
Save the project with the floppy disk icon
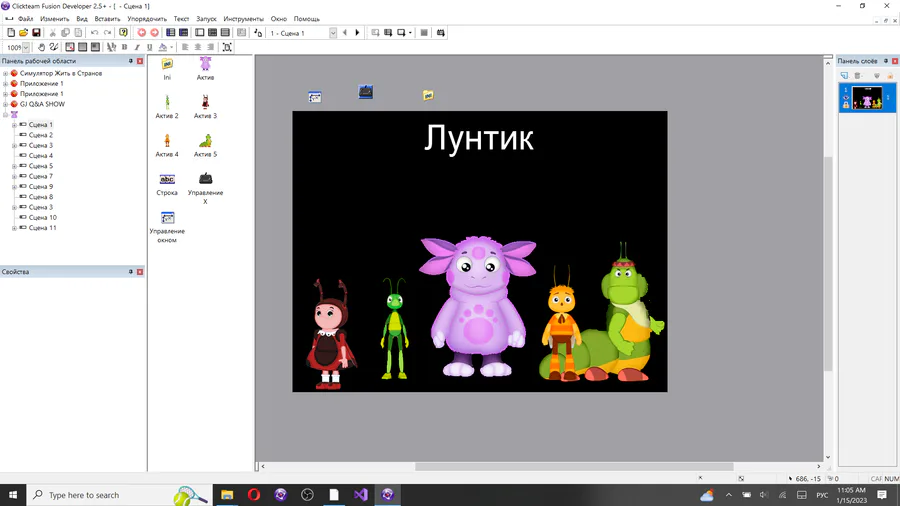(x=36, y=33)
